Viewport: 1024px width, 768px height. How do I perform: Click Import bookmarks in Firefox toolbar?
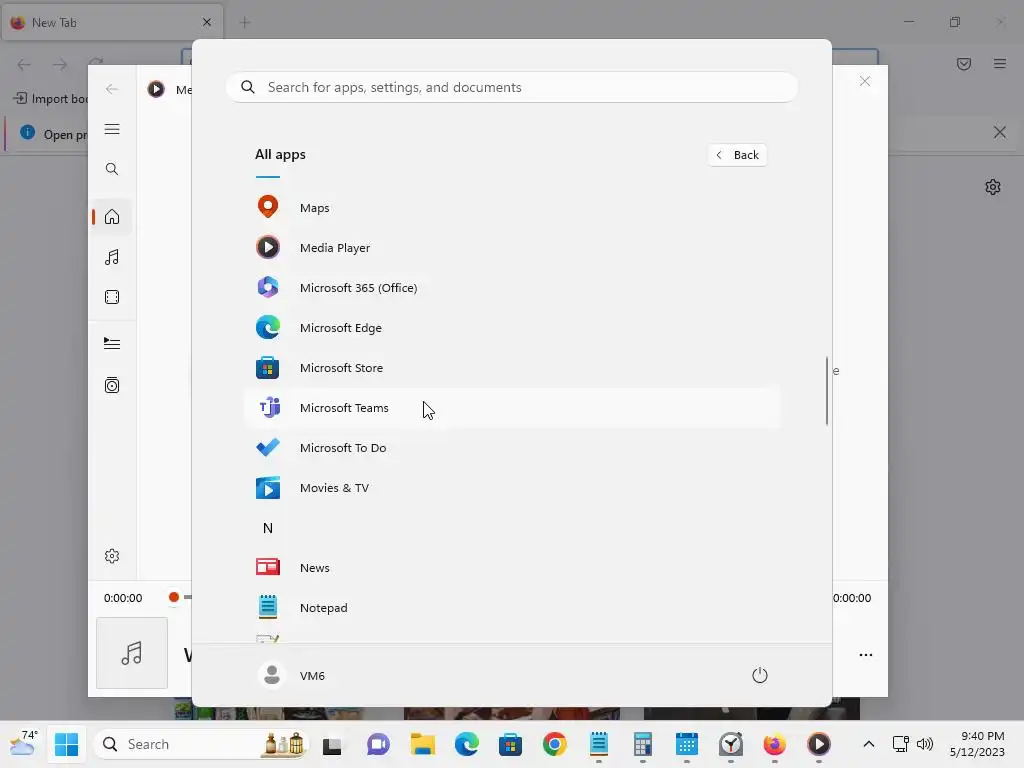click(51, 99)
